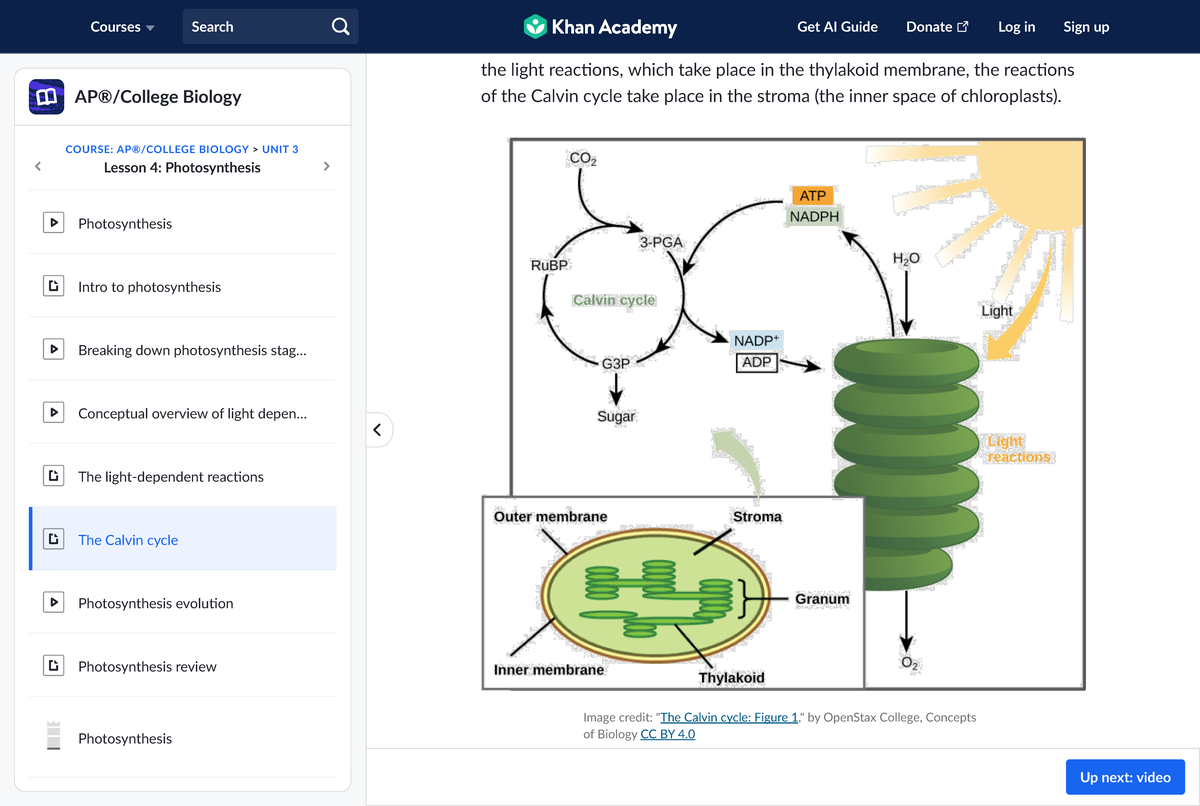Click the Khan Academy logo
1200x806 pixels.
600,27
